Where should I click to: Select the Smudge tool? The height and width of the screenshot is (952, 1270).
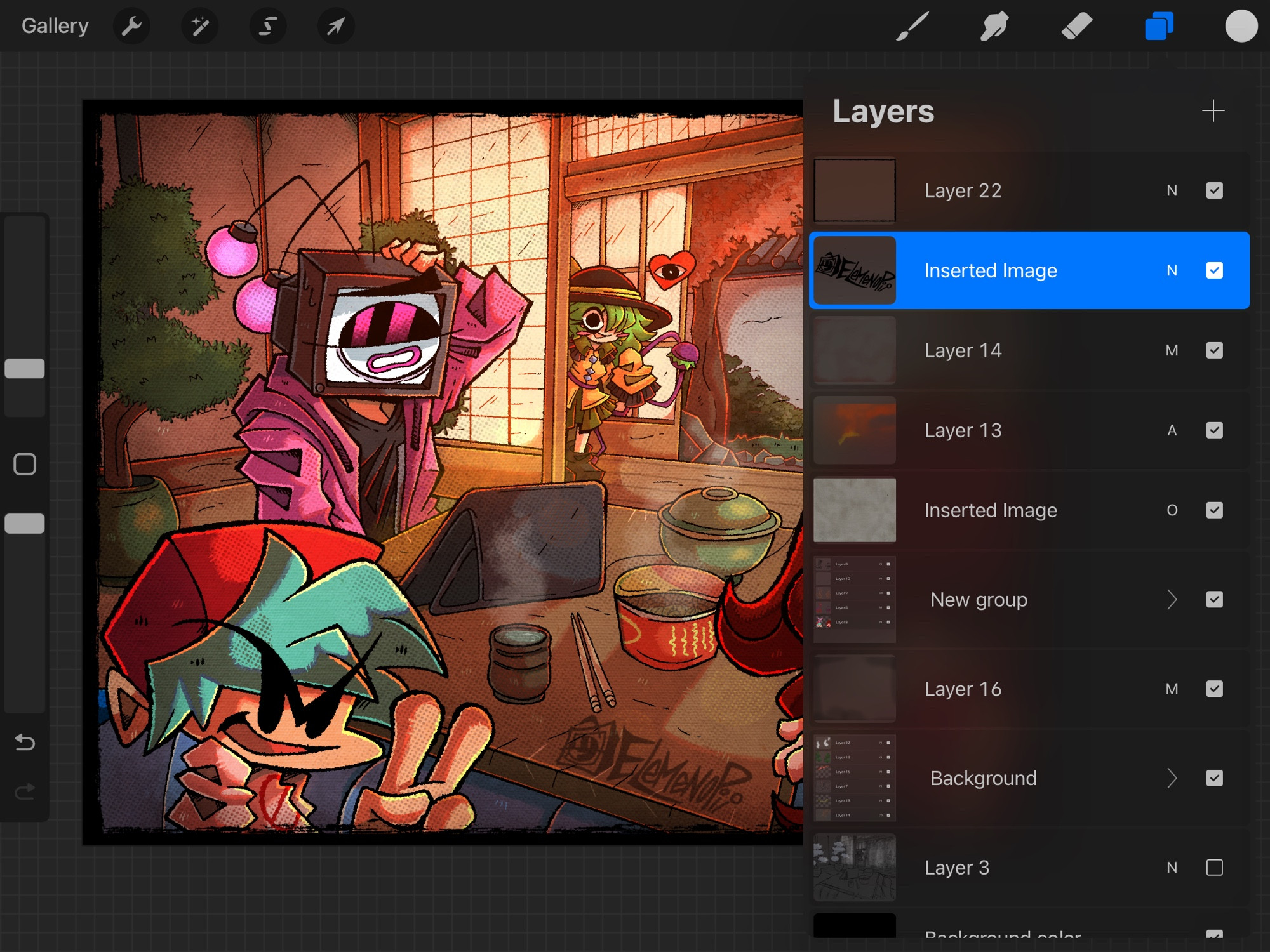tap(994, 26)
